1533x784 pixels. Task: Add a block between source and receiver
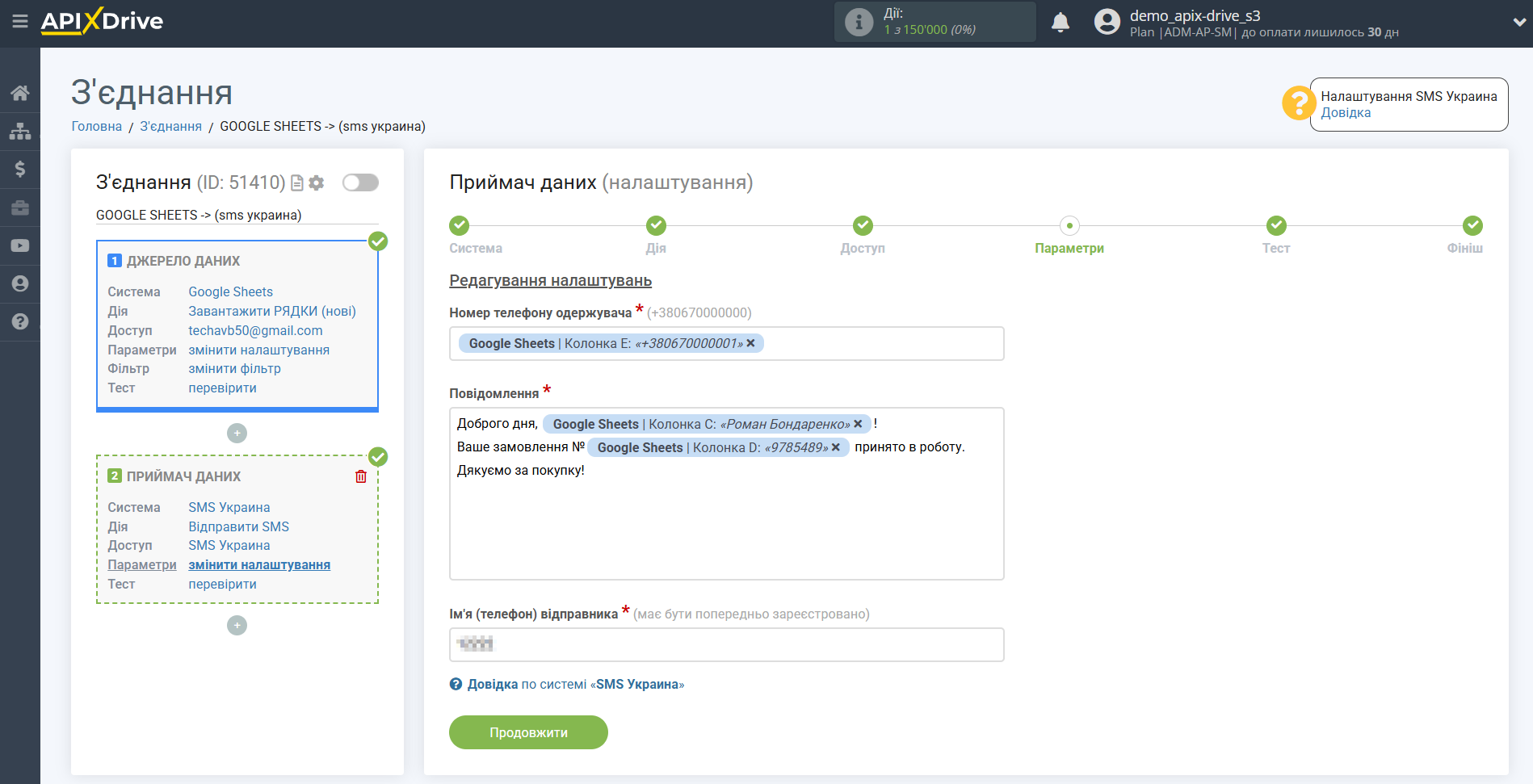(237, 434)
